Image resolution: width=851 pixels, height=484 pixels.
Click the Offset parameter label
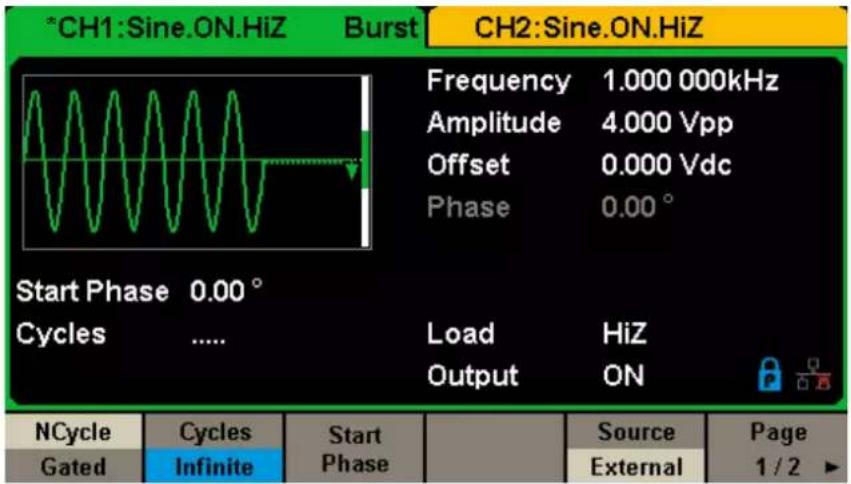click(468, 165)
